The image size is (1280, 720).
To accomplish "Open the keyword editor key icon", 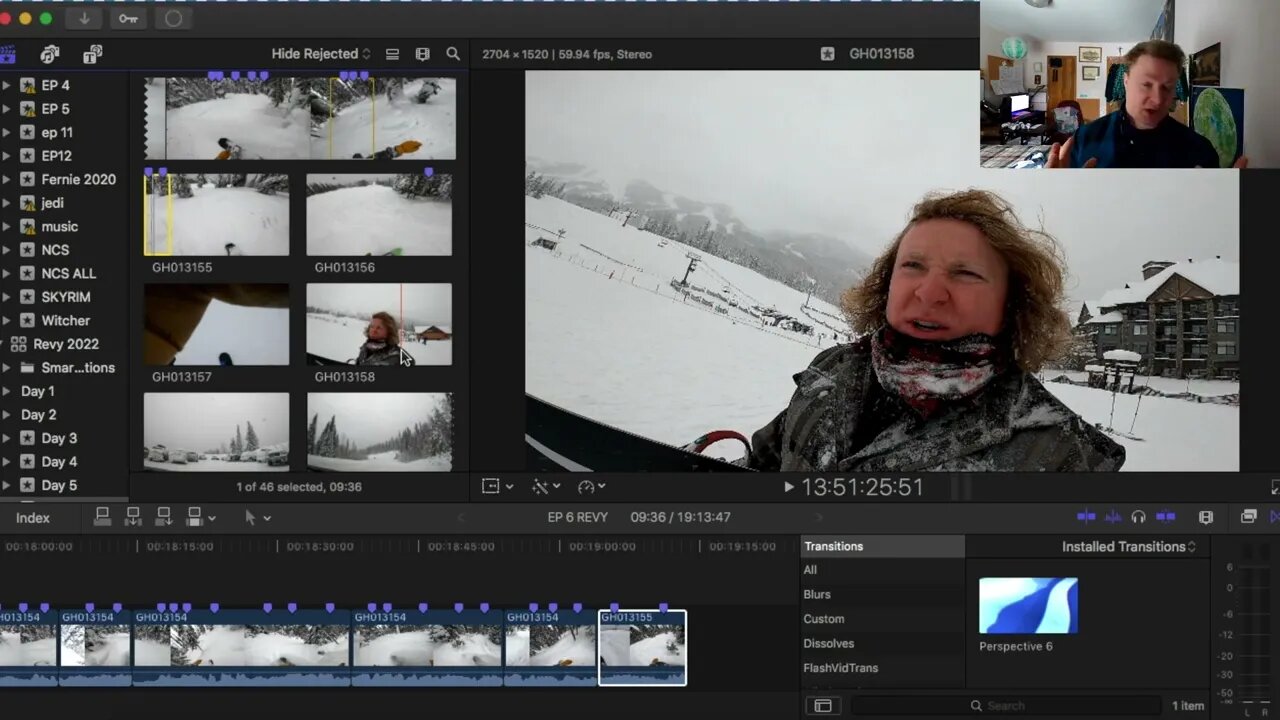I will click(129, 18).
